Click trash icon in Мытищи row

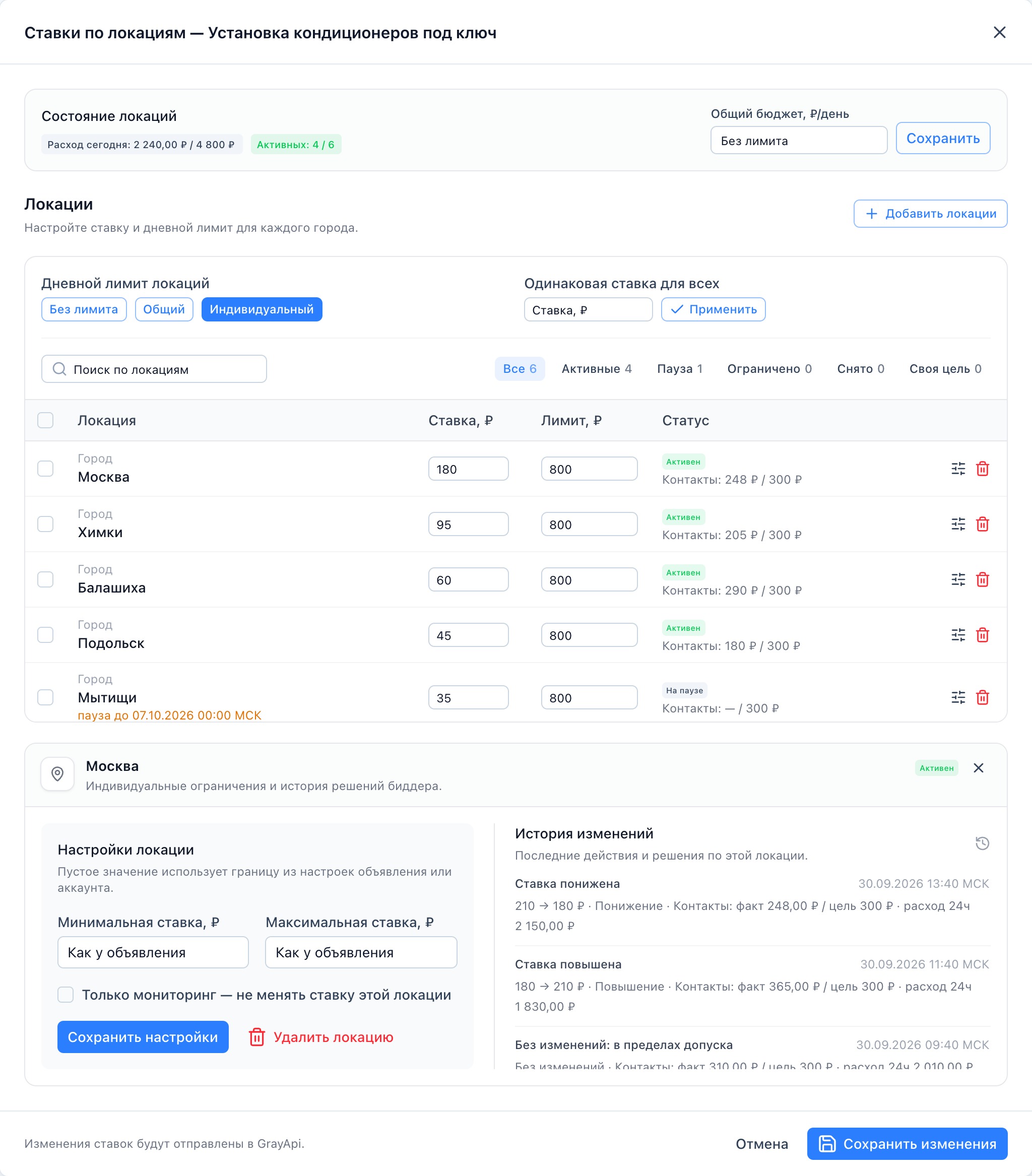(983, 697)
